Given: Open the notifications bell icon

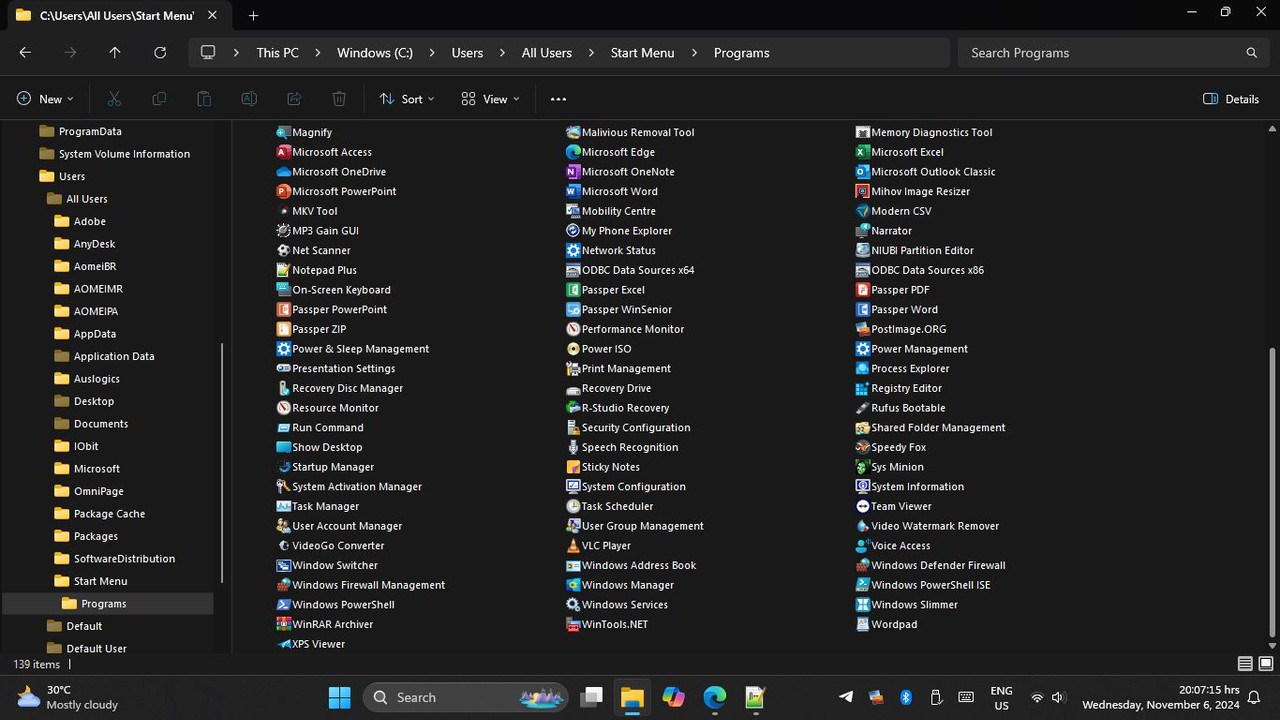Looking at the screenshot, I should click(x=1254, y=697).
